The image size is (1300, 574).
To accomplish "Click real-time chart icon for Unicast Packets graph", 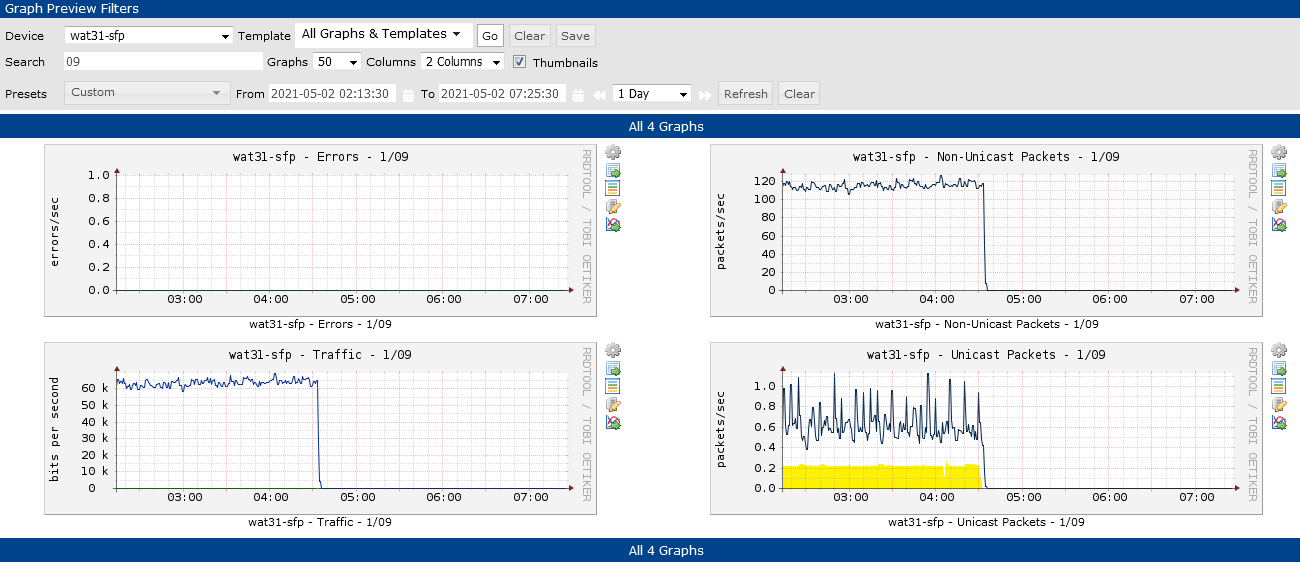I will pos(1279,423).
